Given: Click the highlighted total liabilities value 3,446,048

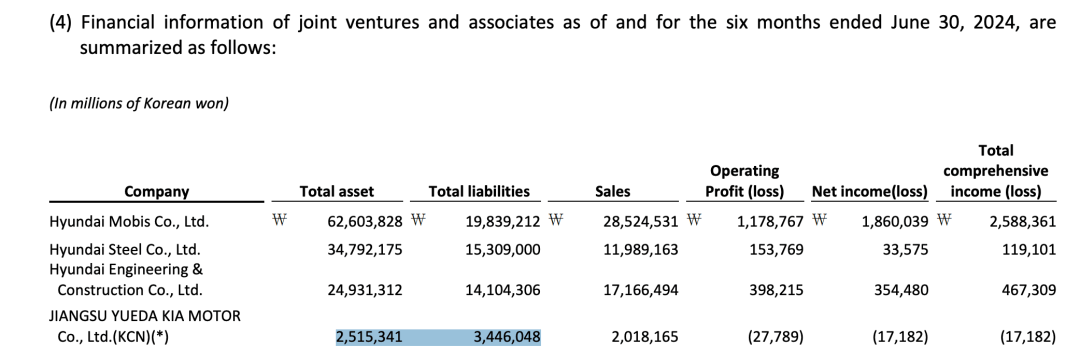Looking at the screenshot, I should coord(508,338).
